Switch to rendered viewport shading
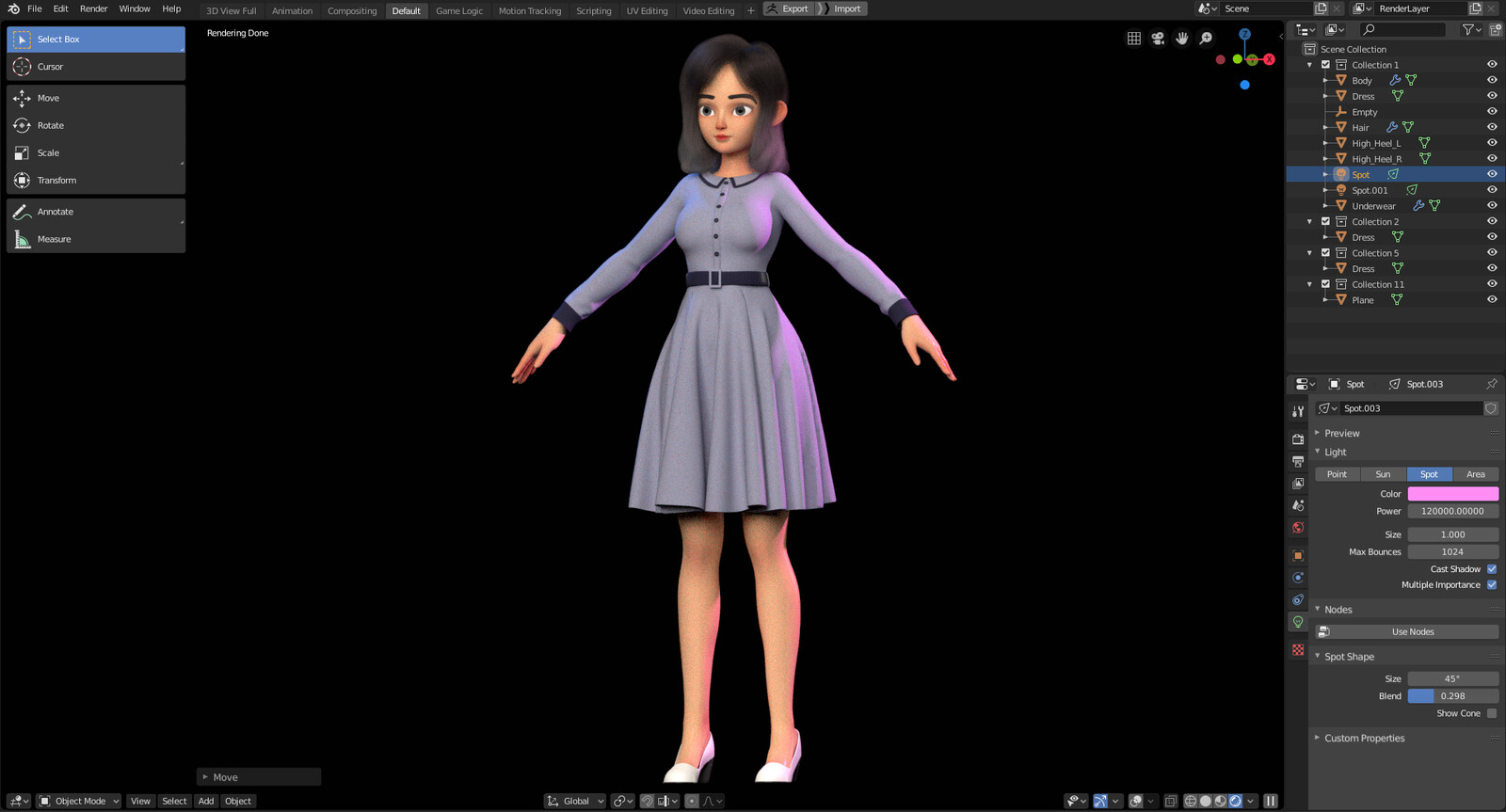 pos(1236,802)
